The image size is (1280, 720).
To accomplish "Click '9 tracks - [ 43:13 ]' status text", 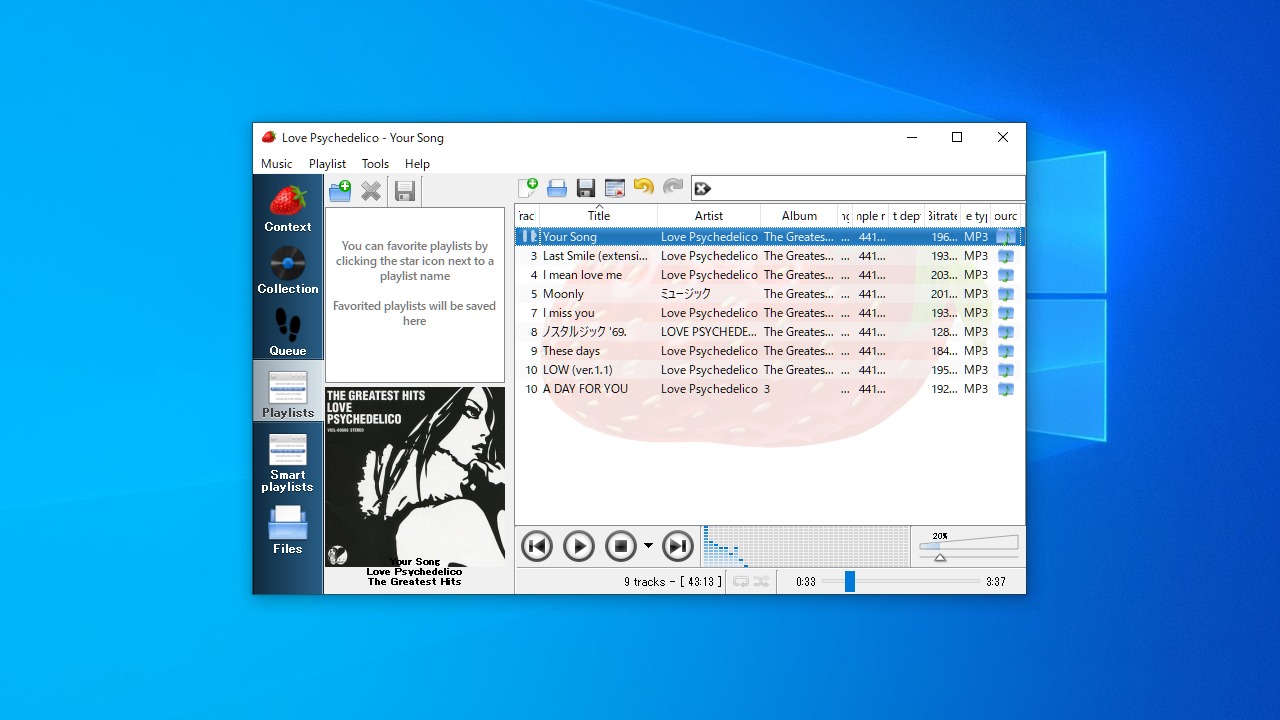I will pyautogui.click(x=673, y=582).
